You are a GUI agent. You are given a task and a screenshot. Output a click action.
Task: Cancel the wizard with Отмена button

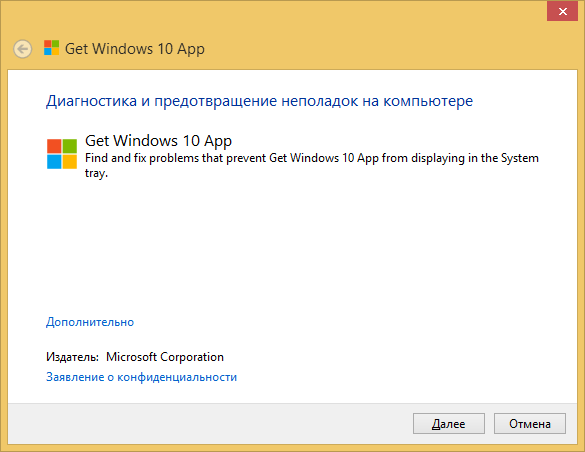(x=530, y=424)
